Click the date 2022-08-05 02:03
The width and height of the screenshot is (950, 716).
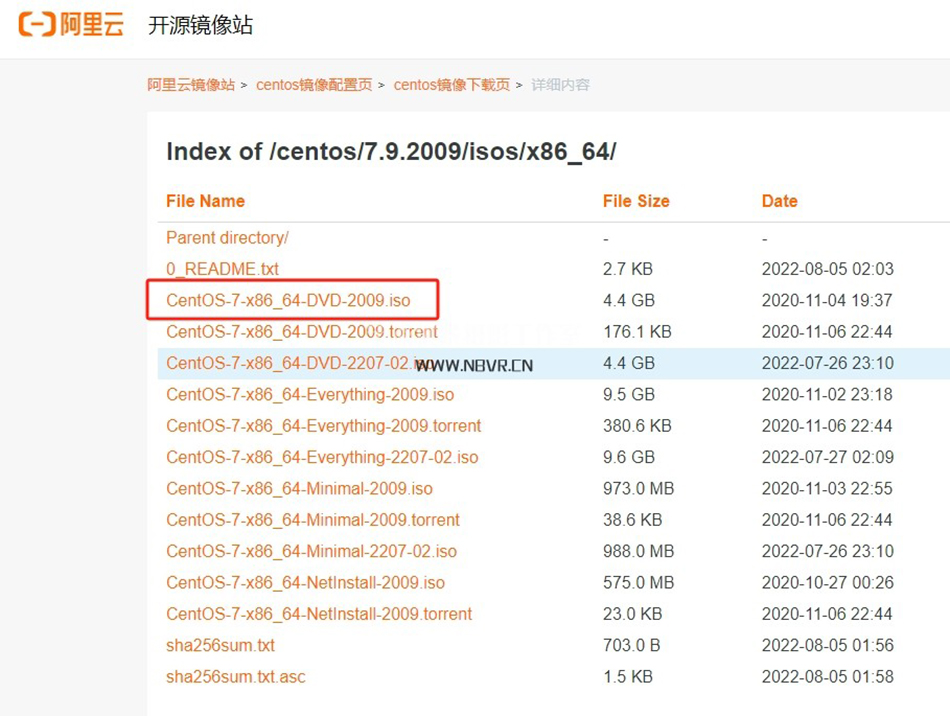click(828, 269)
